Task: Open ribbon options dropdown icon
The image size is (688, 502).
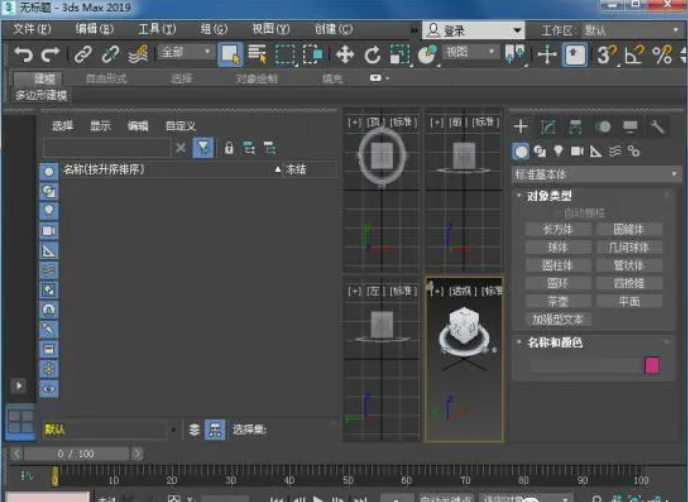Action: (x=379, y=78)
